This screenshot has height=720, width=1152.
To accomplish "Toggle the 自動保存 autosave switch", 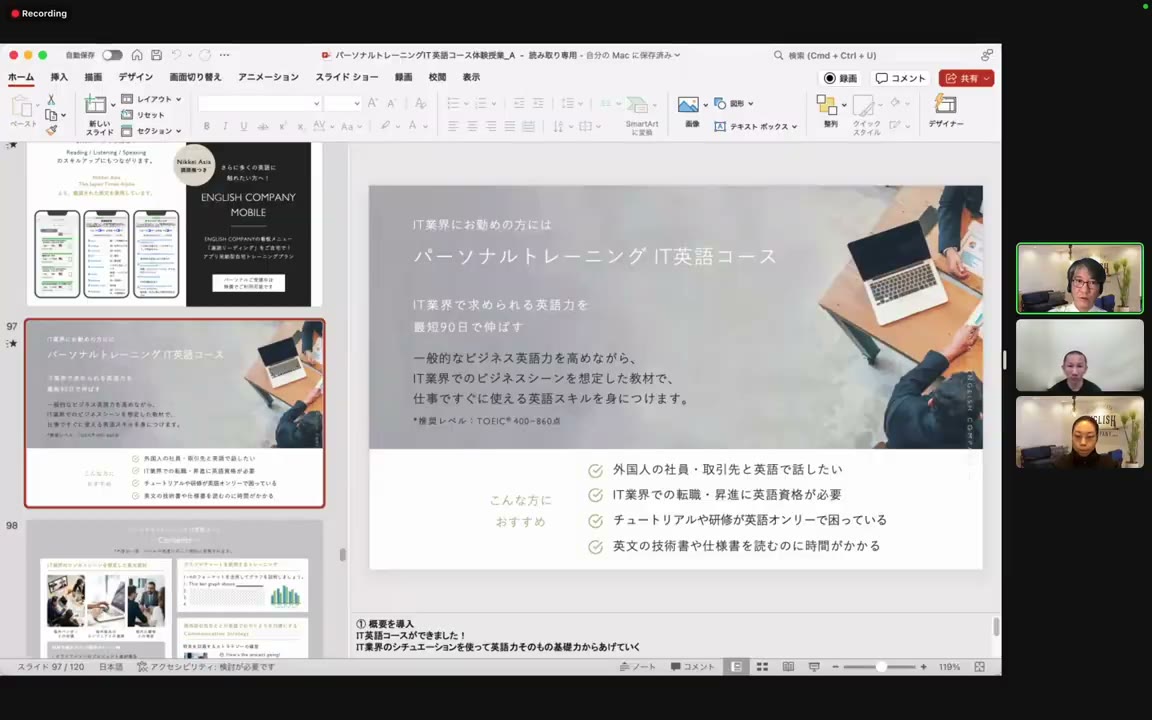I will 112,55.
